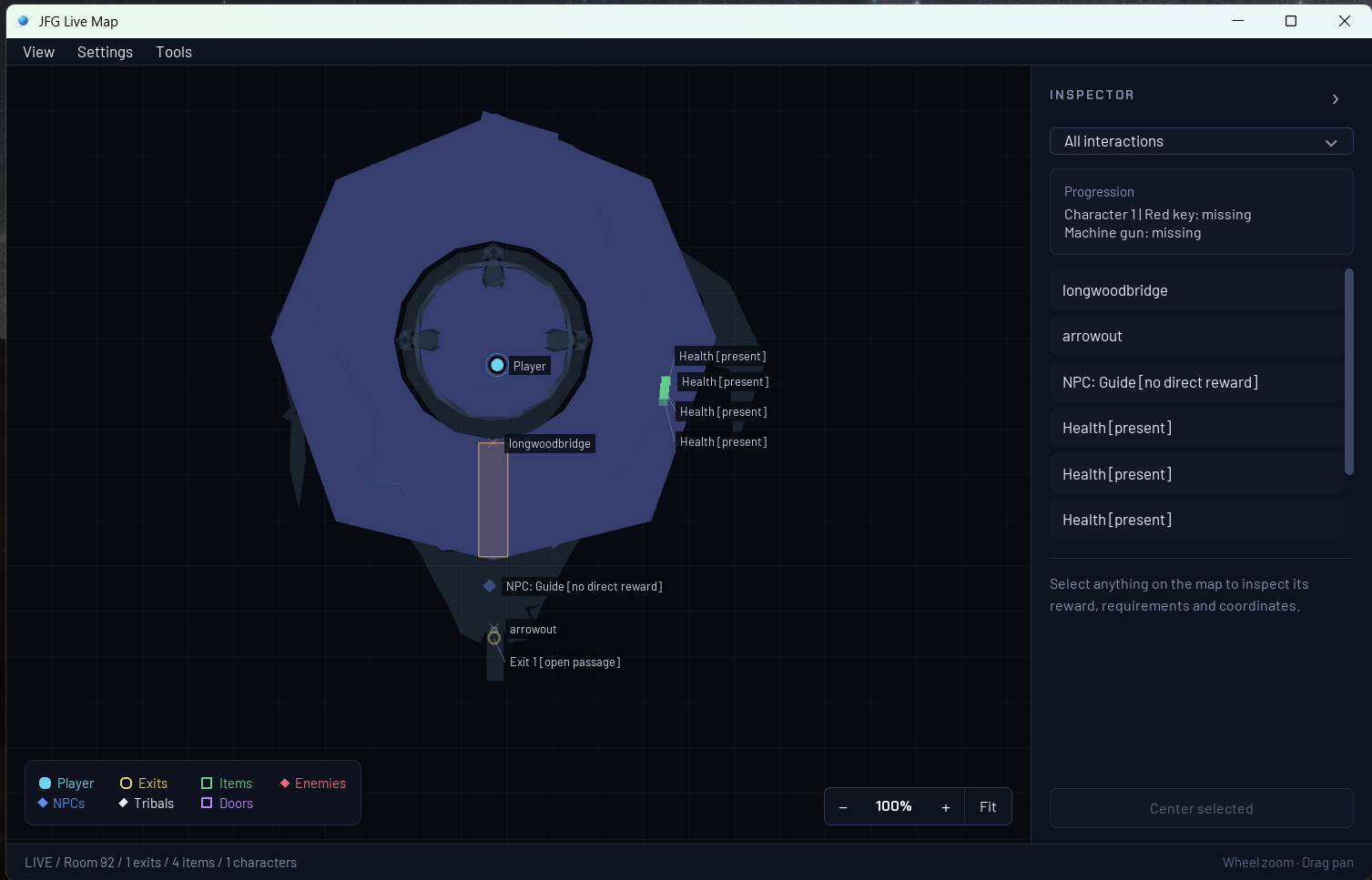
Task: Click the Fit button
Action: coord(988,807)
